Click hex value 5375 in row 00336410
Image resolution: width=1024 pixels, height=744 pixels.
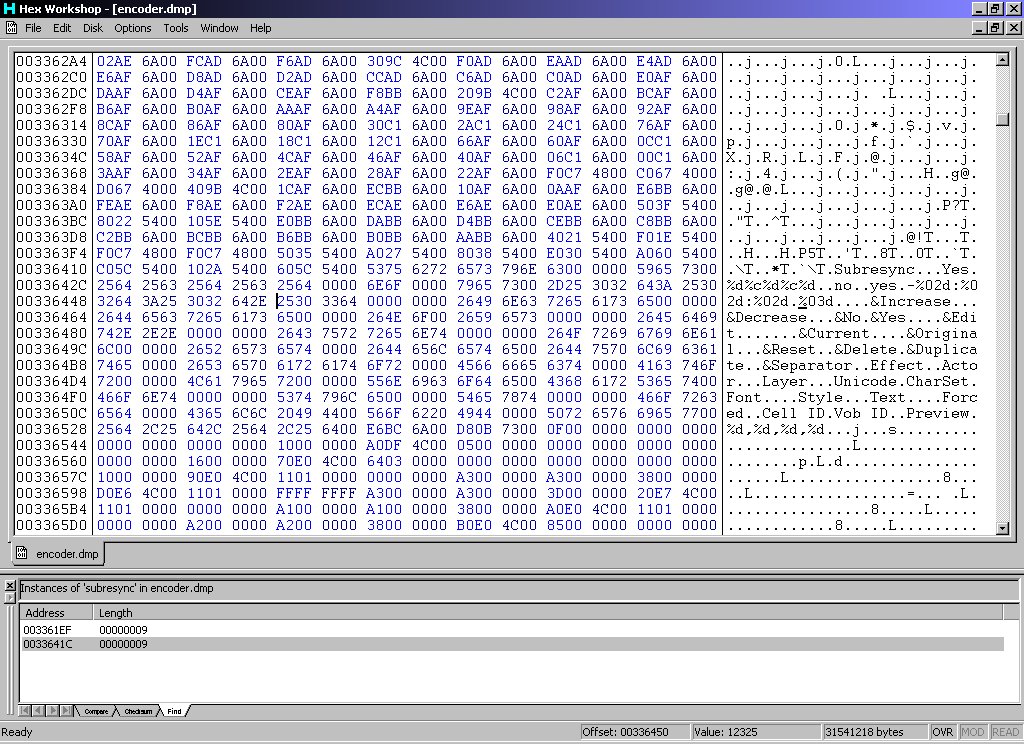(x=384, y=269)
